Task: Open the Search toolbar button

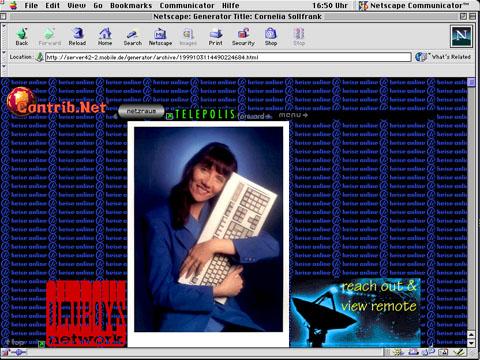Action: click(133, 37)
